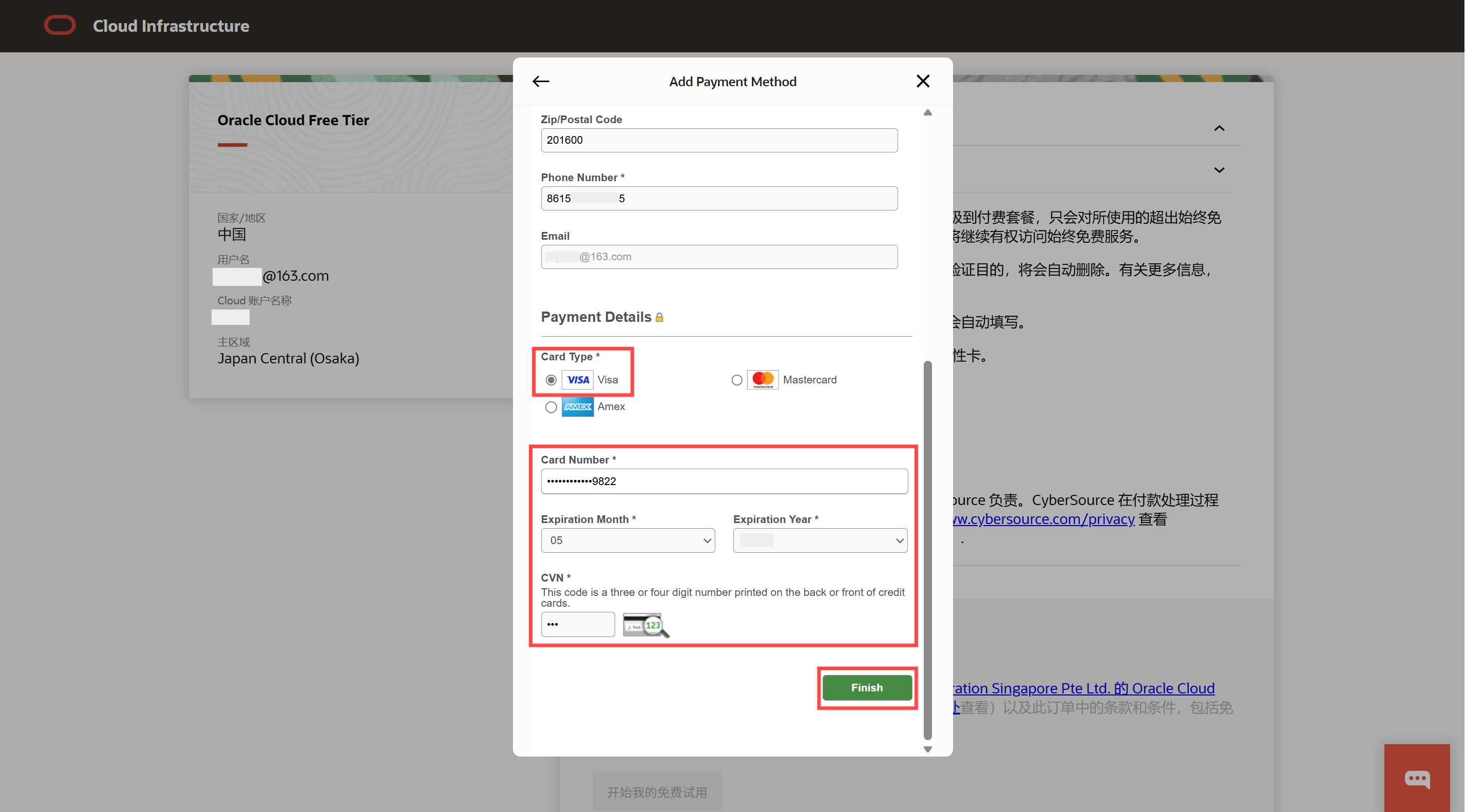Click the Oracle Cloud Free Tier heading
Viewport: 1466px width, 812px height.
(x=293, y=120)
